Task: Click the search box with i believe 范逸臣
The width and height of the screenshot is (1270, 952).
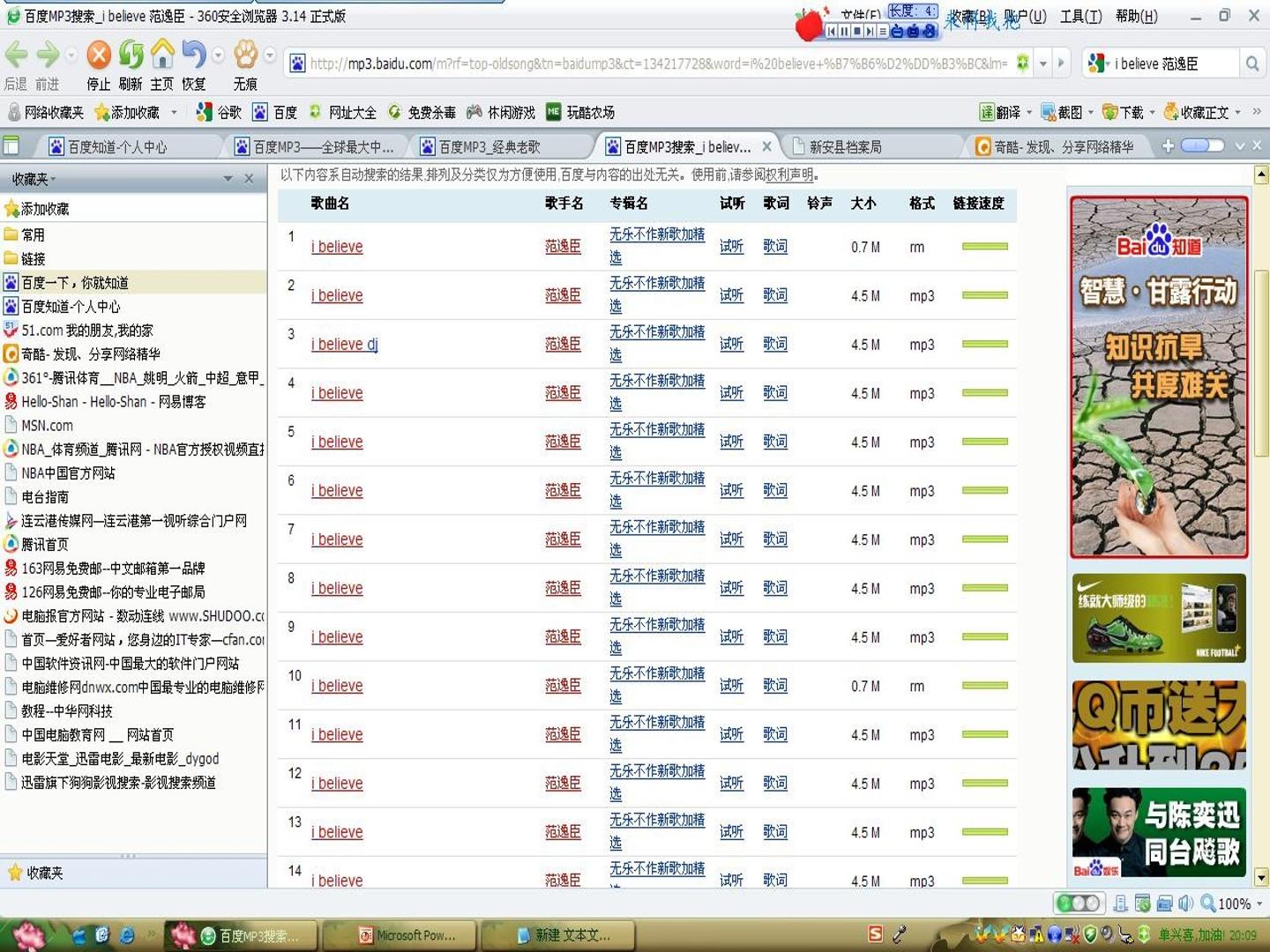Action: point(1173,63)
